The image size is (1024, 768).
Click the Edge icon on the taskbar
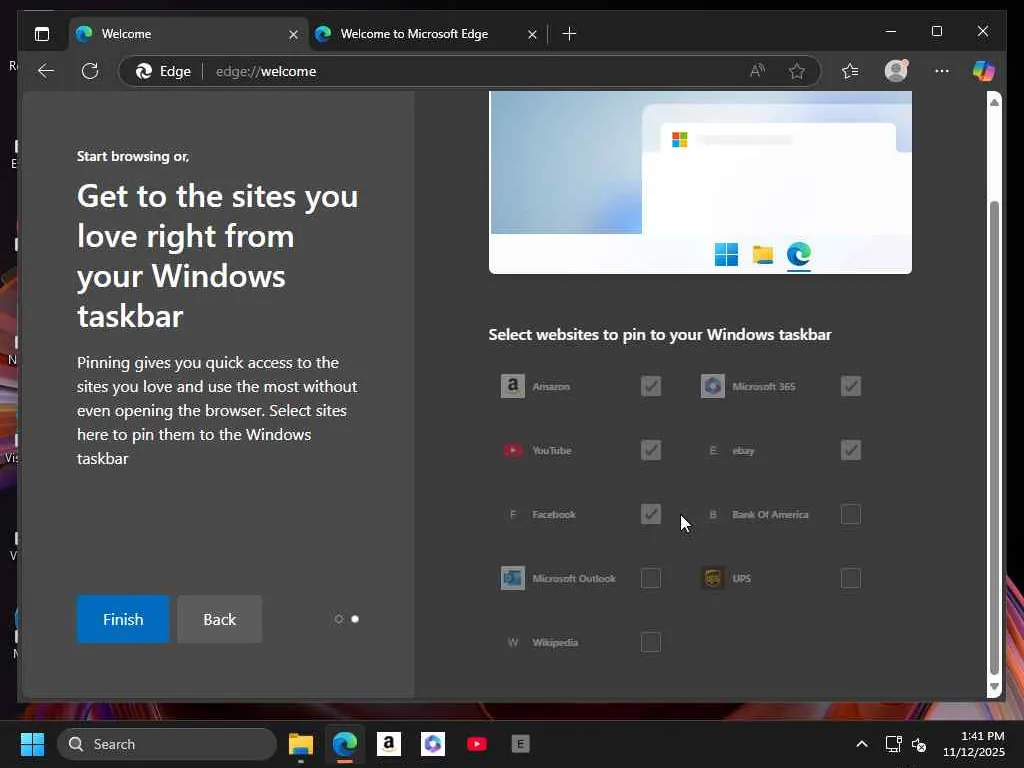coord(345,744)
